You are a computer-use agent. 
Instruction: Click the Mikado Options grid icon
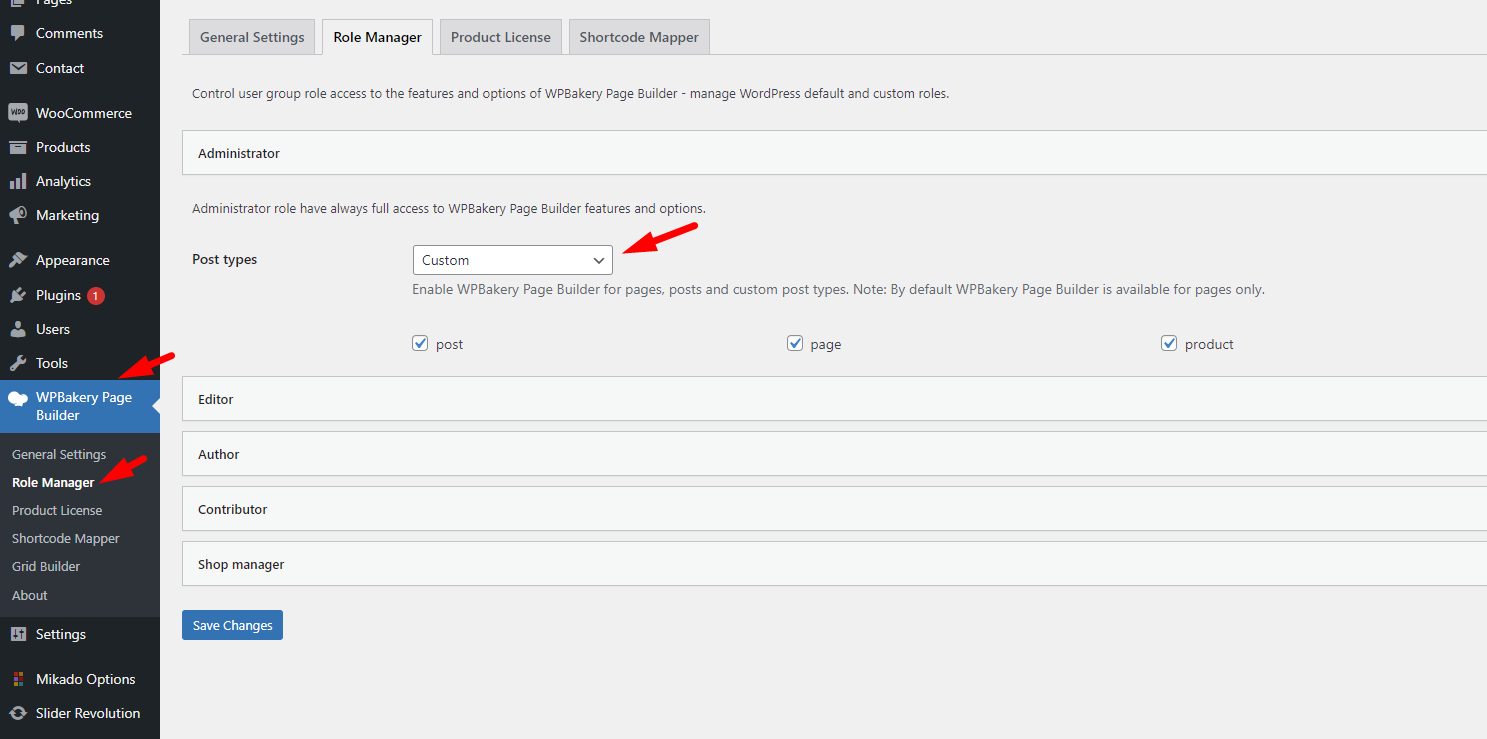(x=17, y=679)
